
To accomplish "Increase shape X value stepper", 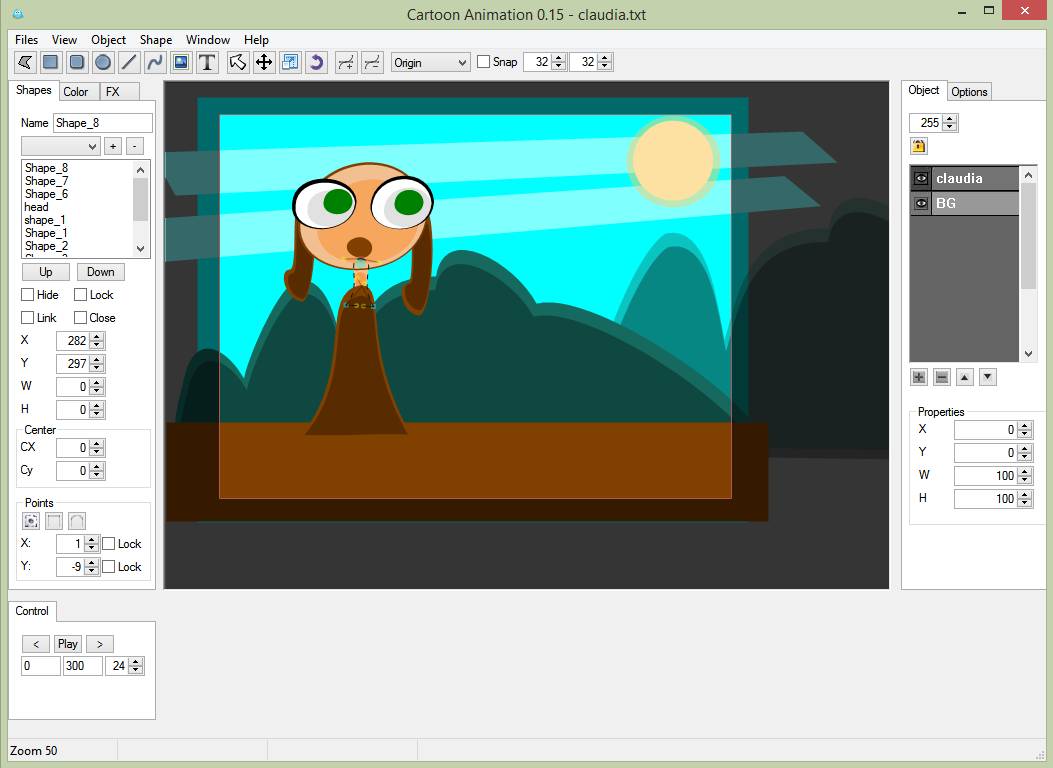I will pos(97,337).
